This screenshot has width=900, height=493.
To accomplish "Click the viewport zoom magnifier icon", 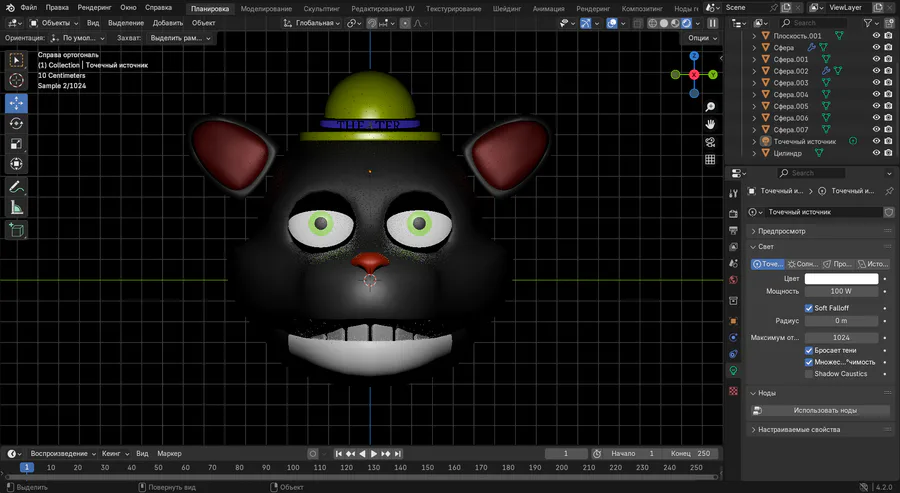I will click(x=710, y=107).
